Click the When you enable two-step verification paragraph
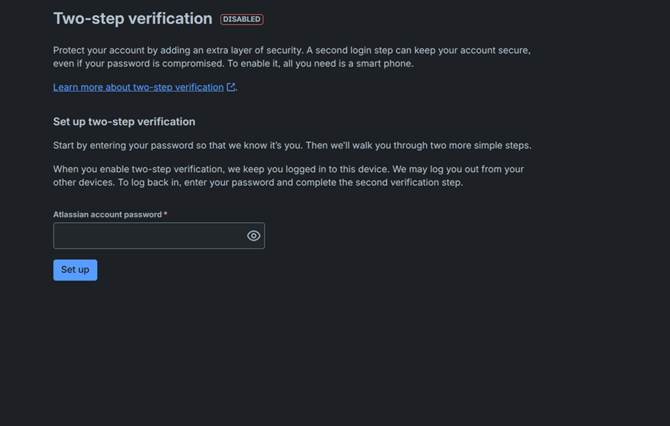Image resolution: width=670 pixels, height=426 pixels. coord(288,176)
